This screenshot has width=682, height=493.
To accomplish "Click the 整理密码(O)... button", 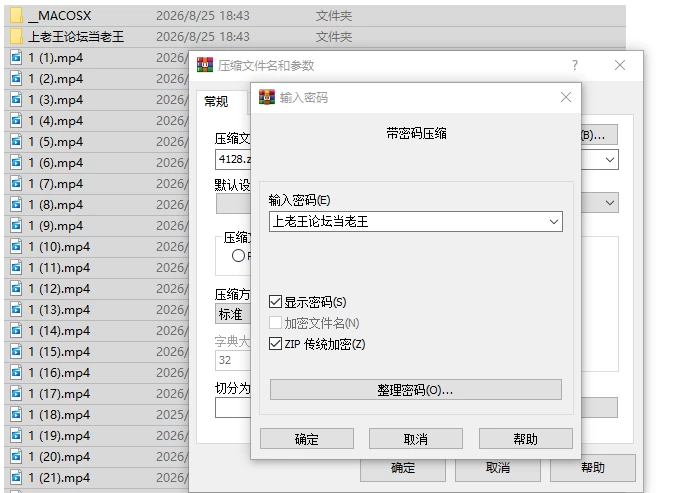I will click(x=415, y=389).
